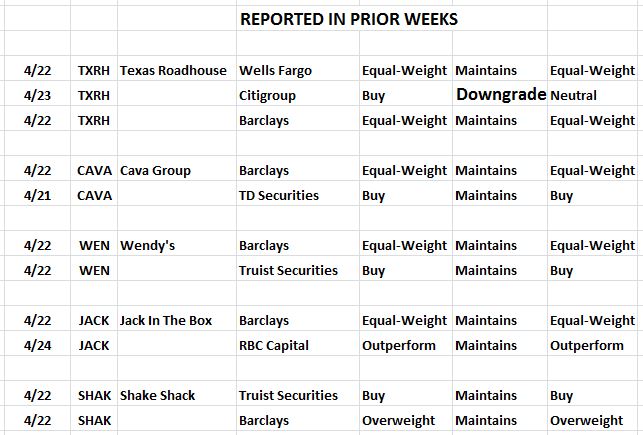Select Truist Securities in the WEN row
The width and height of the screenshot is (643, 435).
click(x=288, y=271)
